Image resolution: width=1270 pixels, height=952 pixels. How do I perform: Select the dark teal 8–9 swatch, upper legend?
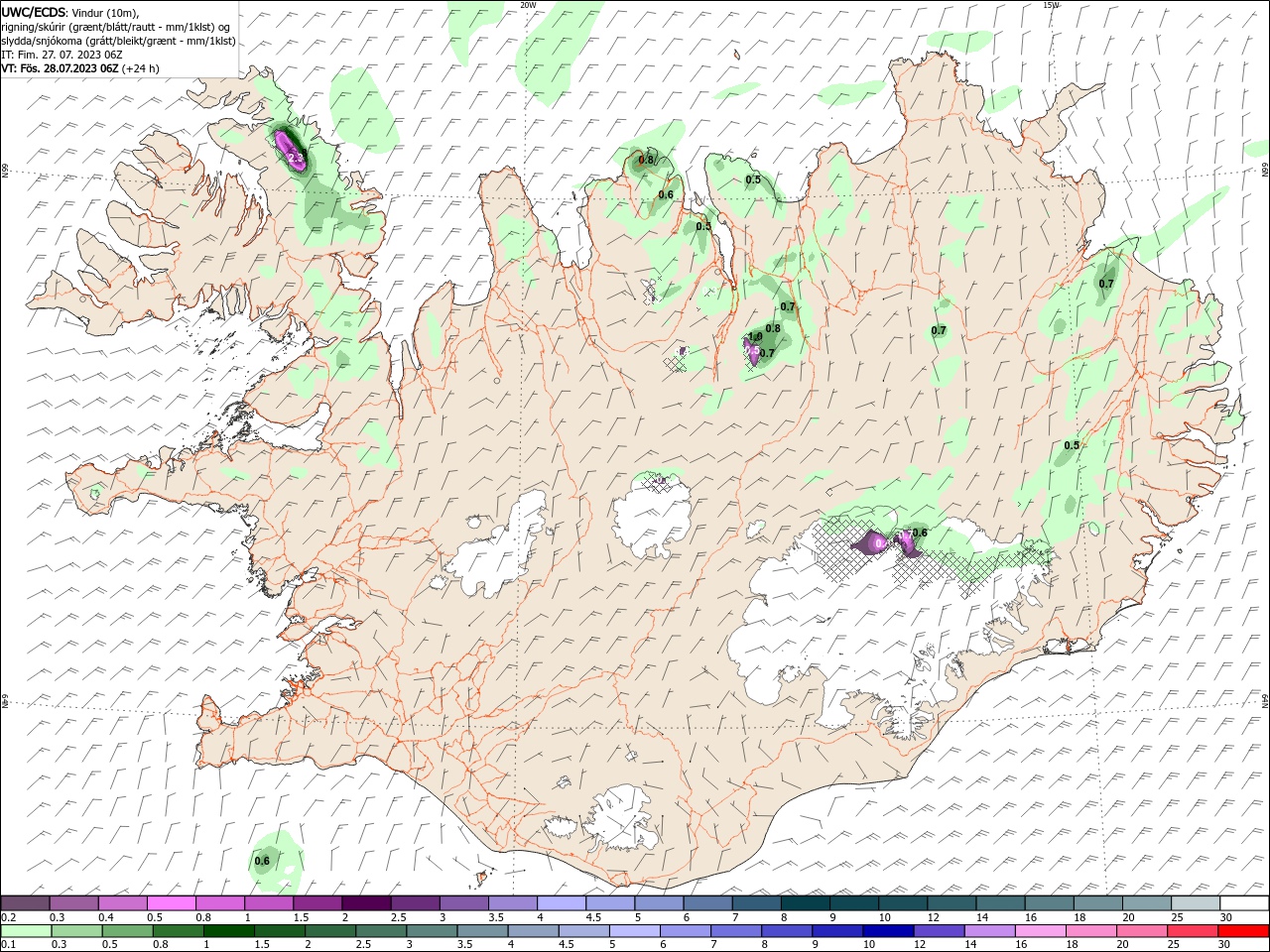point(806,903)
